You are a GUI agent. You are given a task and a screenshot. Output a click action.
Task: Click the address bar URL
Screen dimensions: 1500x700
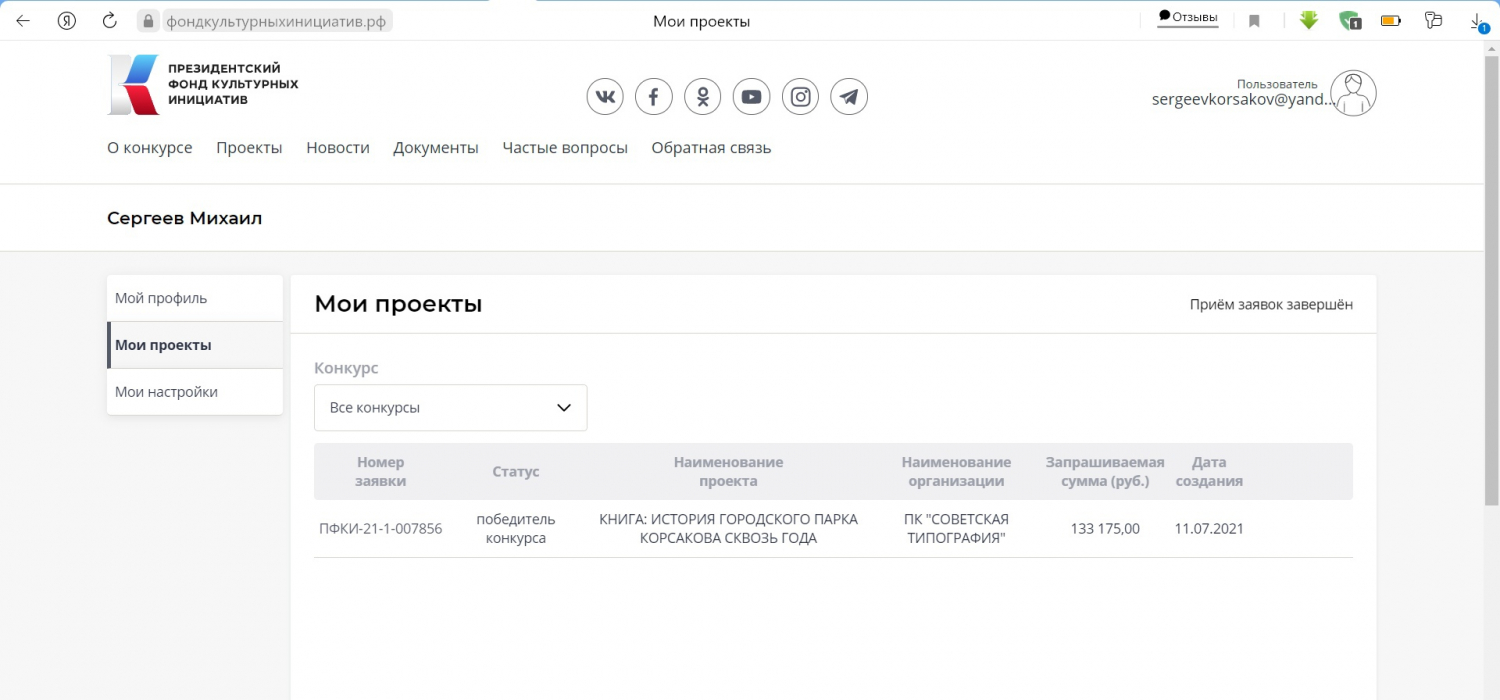click(x=276, y=21)
